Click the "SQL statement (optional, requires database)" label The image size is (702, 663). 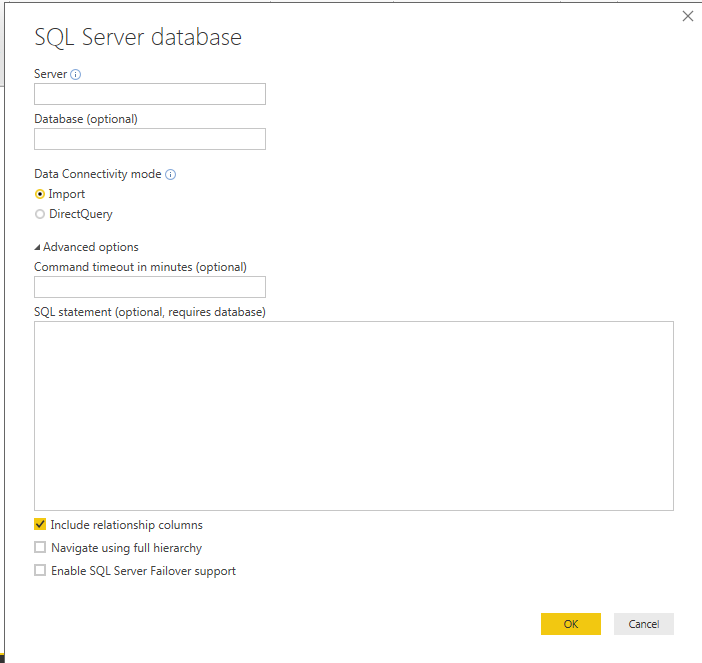coord(150,312)
